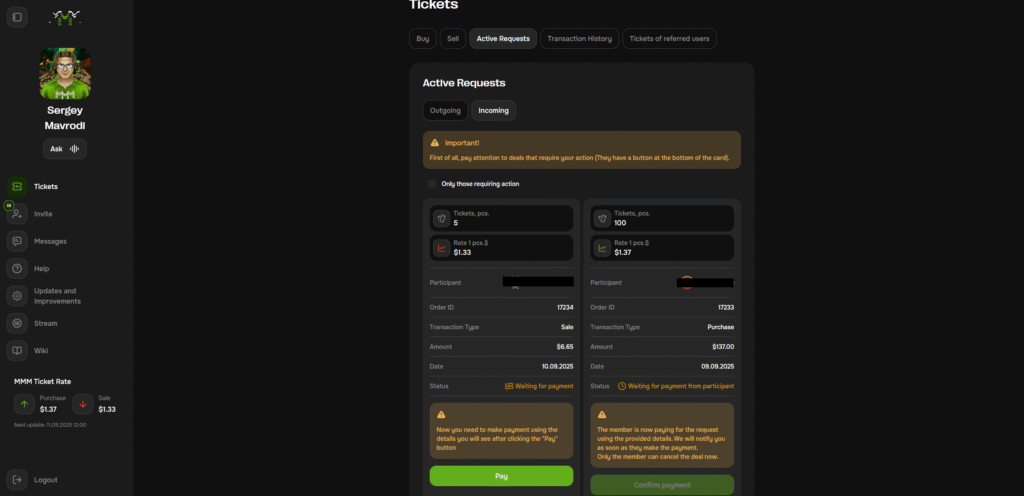Open the Wiki book icon
Viewport: 1024px width, 496px height.
(17, 351)
